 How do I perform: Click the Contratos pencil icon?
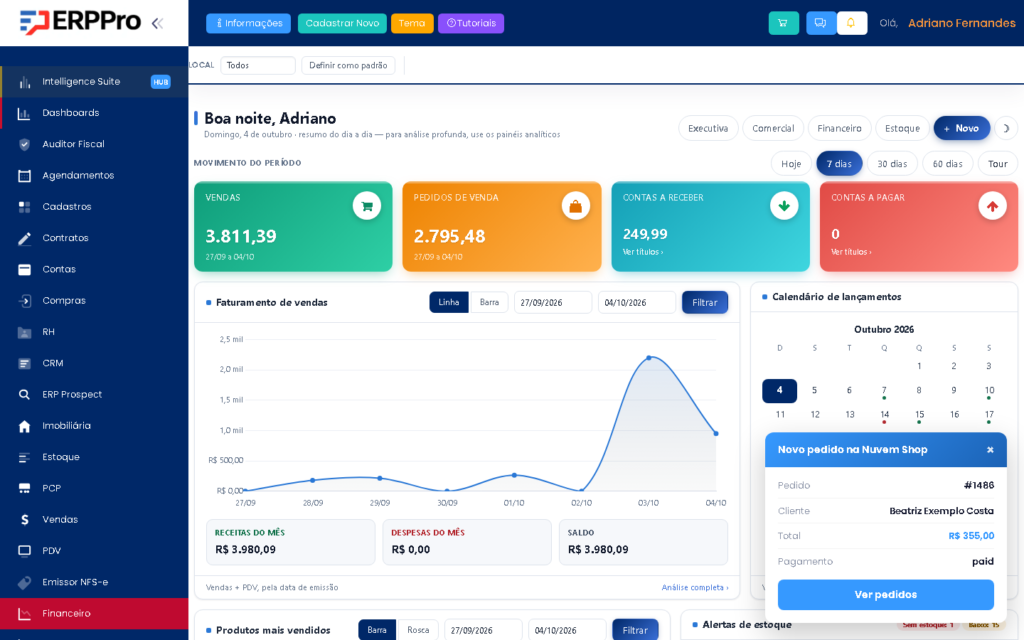point(24,238)
